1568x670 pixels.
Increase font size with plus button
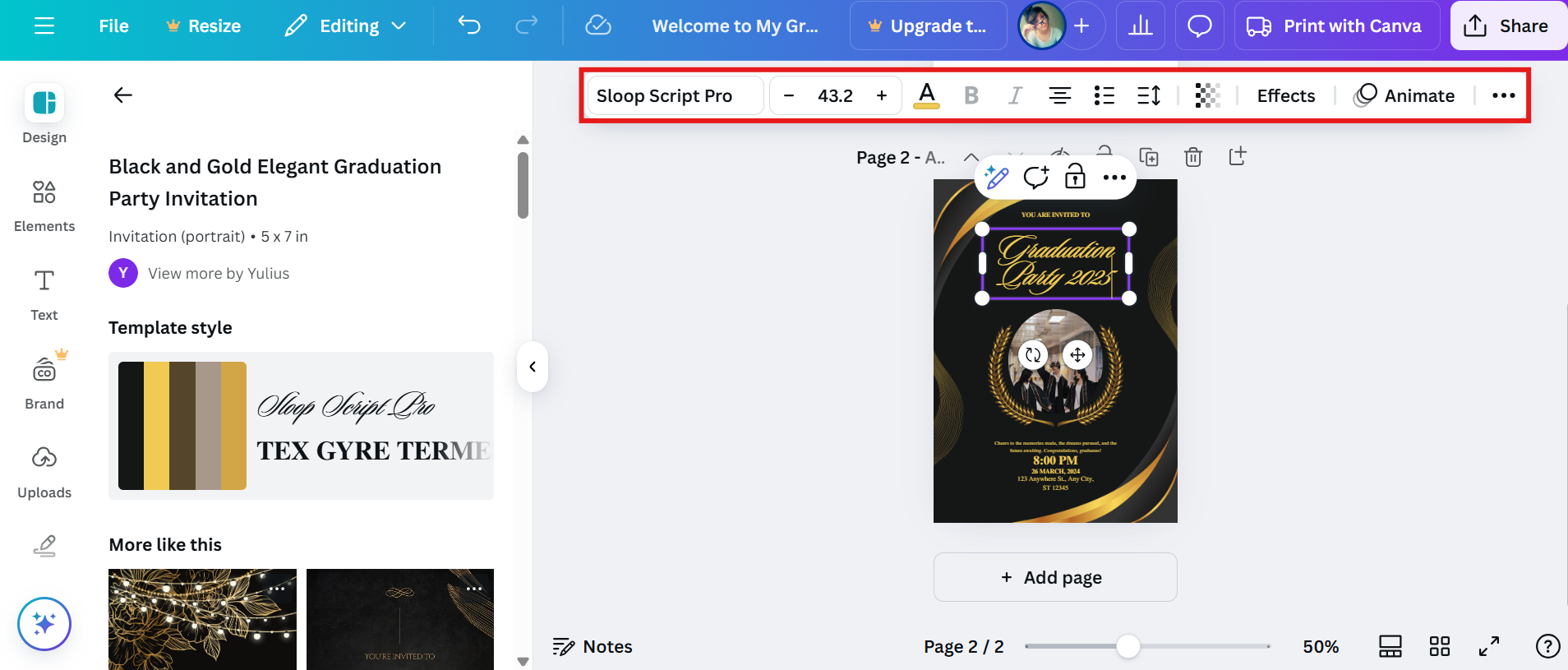point(882,95)
